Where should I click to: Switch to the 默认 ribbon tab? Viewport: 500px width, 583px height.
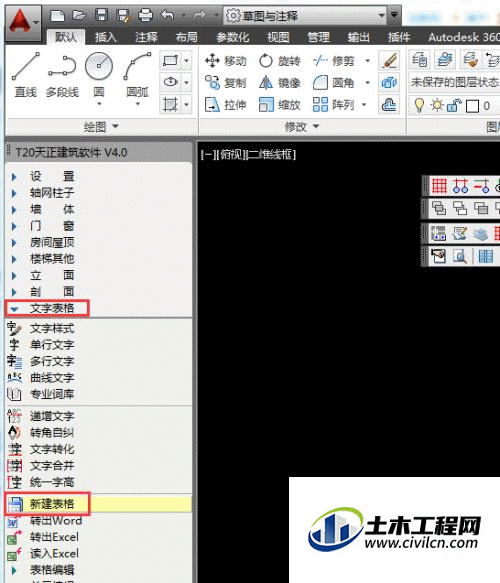point(66,37)
